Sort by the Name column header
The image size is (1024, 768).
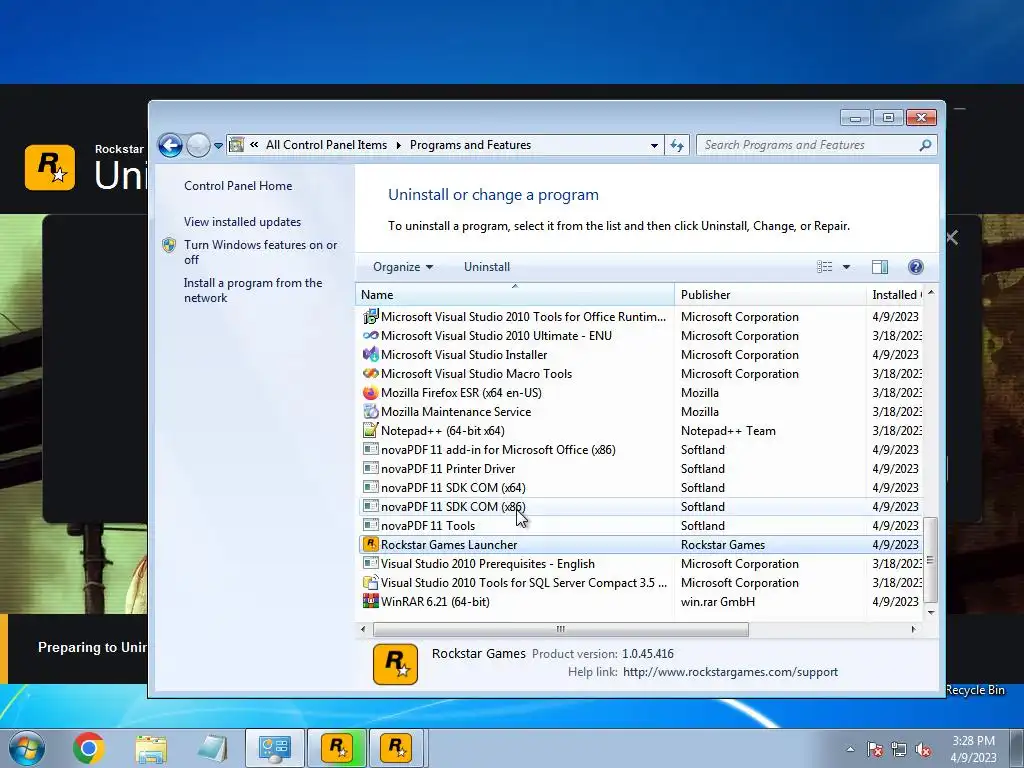coord(515,295)
